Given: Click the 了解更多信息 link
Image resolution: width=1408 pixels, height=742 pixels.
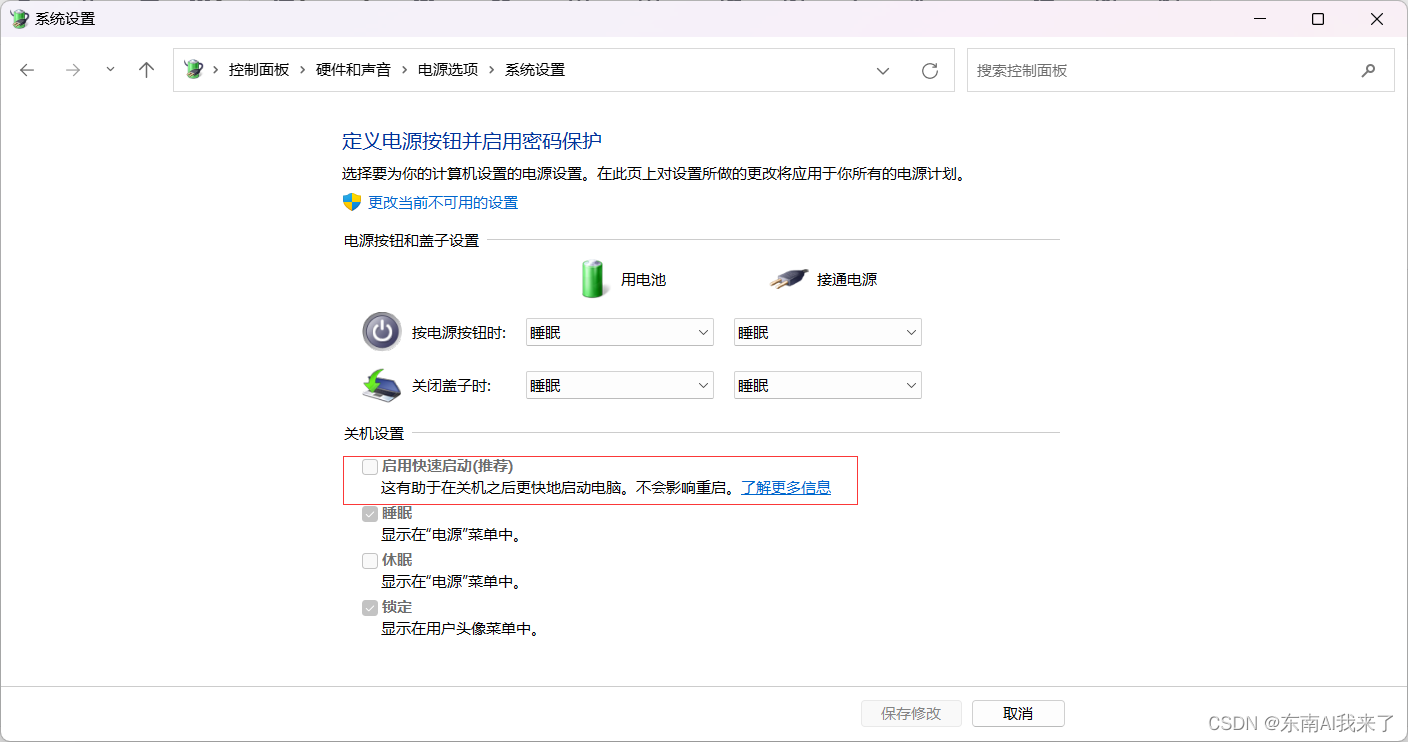Looking at the screenshot, I should pos(786,488).
